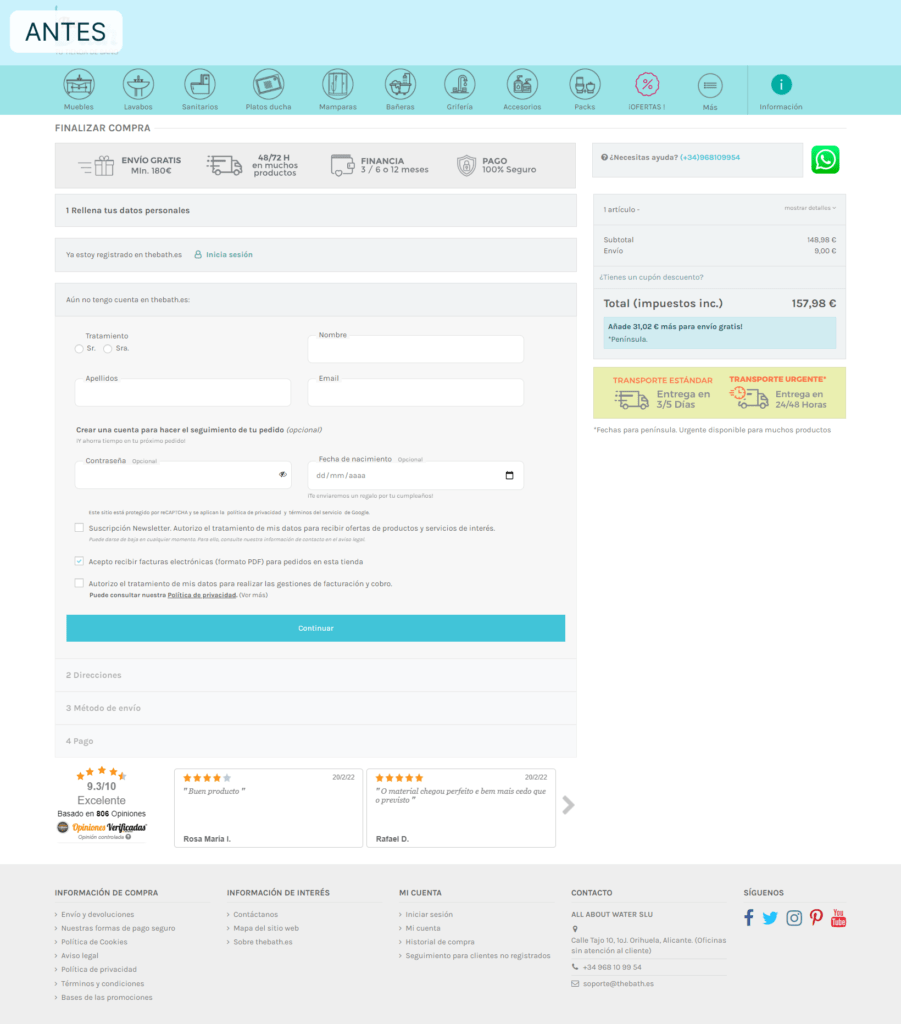Select the Sr. radio button
The height and width of the screenshot is (1024, 901).
tap(79, 349)
